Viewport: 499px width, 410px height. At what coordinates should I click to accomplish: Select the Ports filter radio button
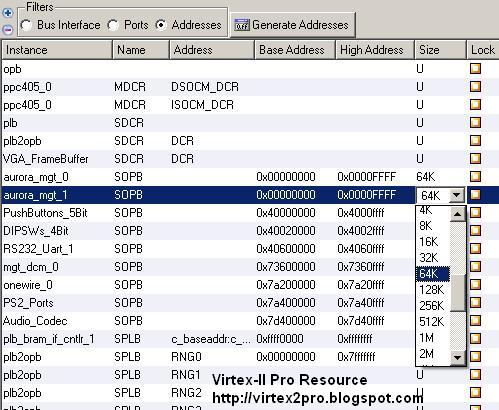113,25
